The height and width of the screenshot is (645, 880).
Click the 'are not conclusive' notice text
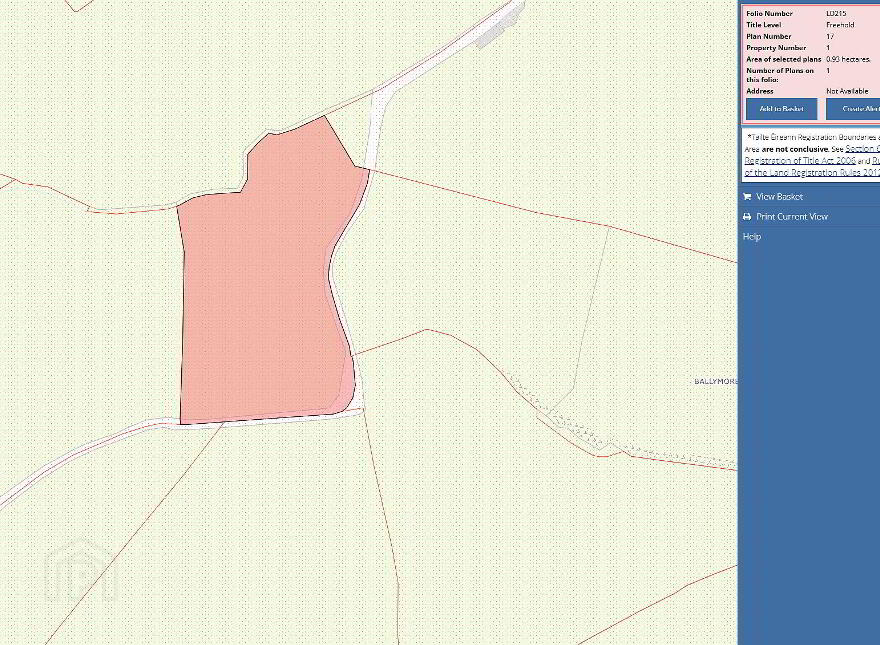pos(795,149)
